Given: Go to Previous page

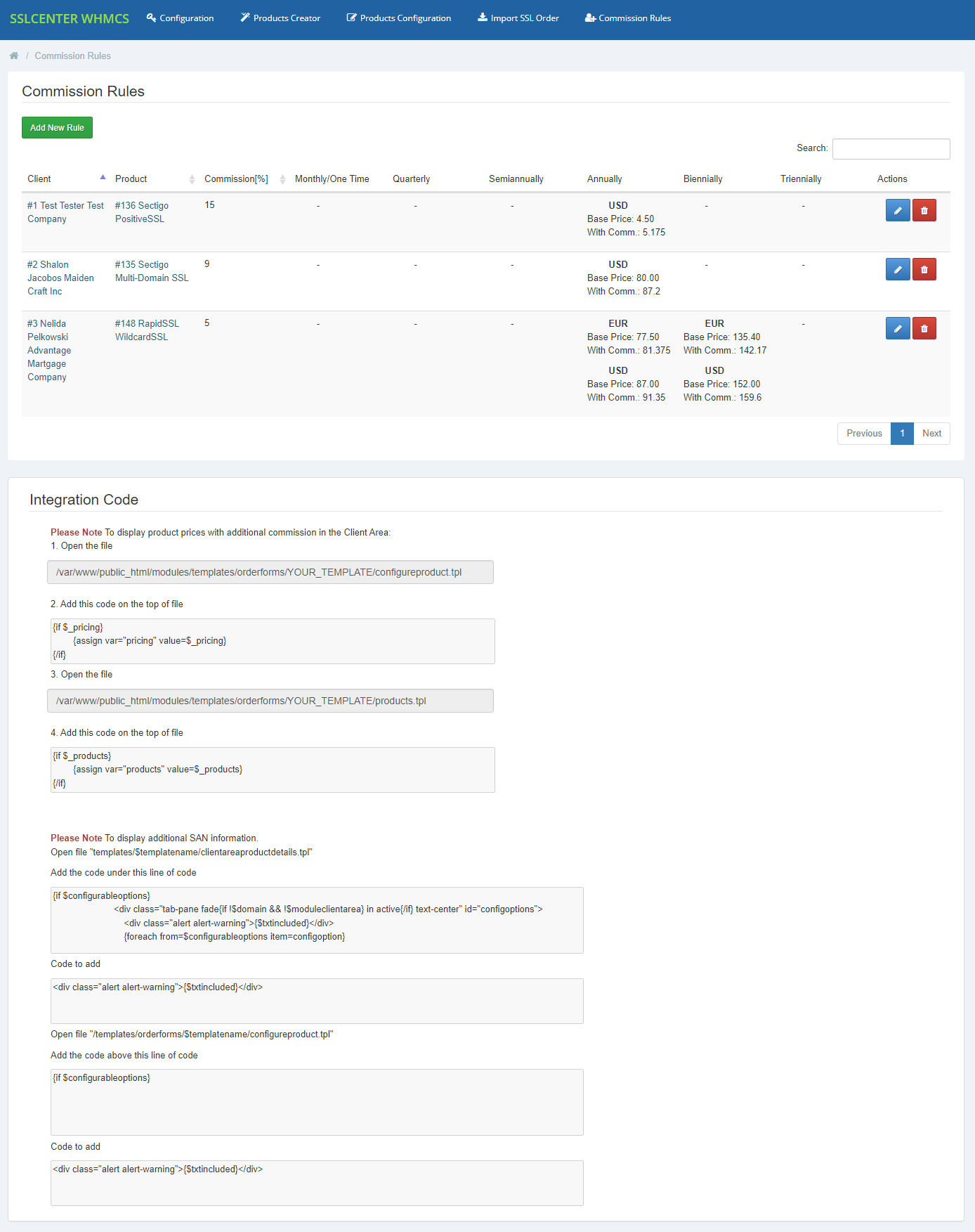Looking at the screenshot, I should pos(864,434).
